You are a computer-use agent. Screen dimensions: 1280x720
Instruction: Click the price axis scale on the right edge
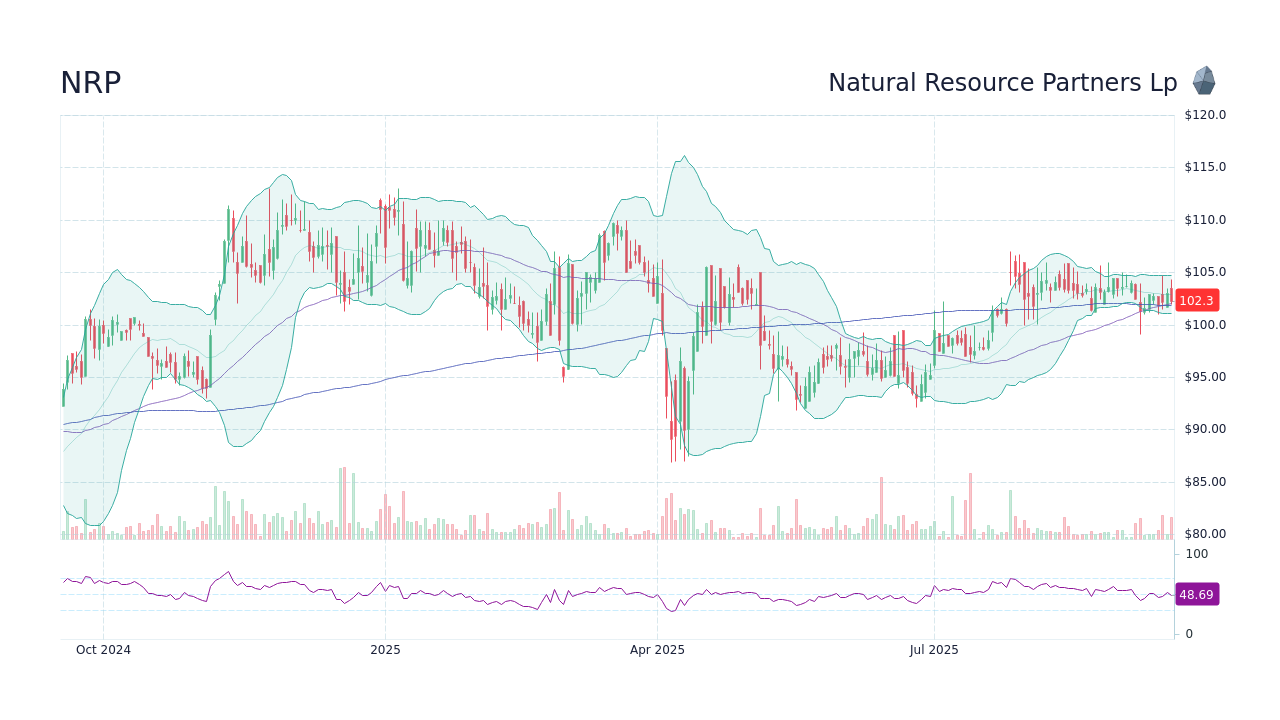[1203, 325]
